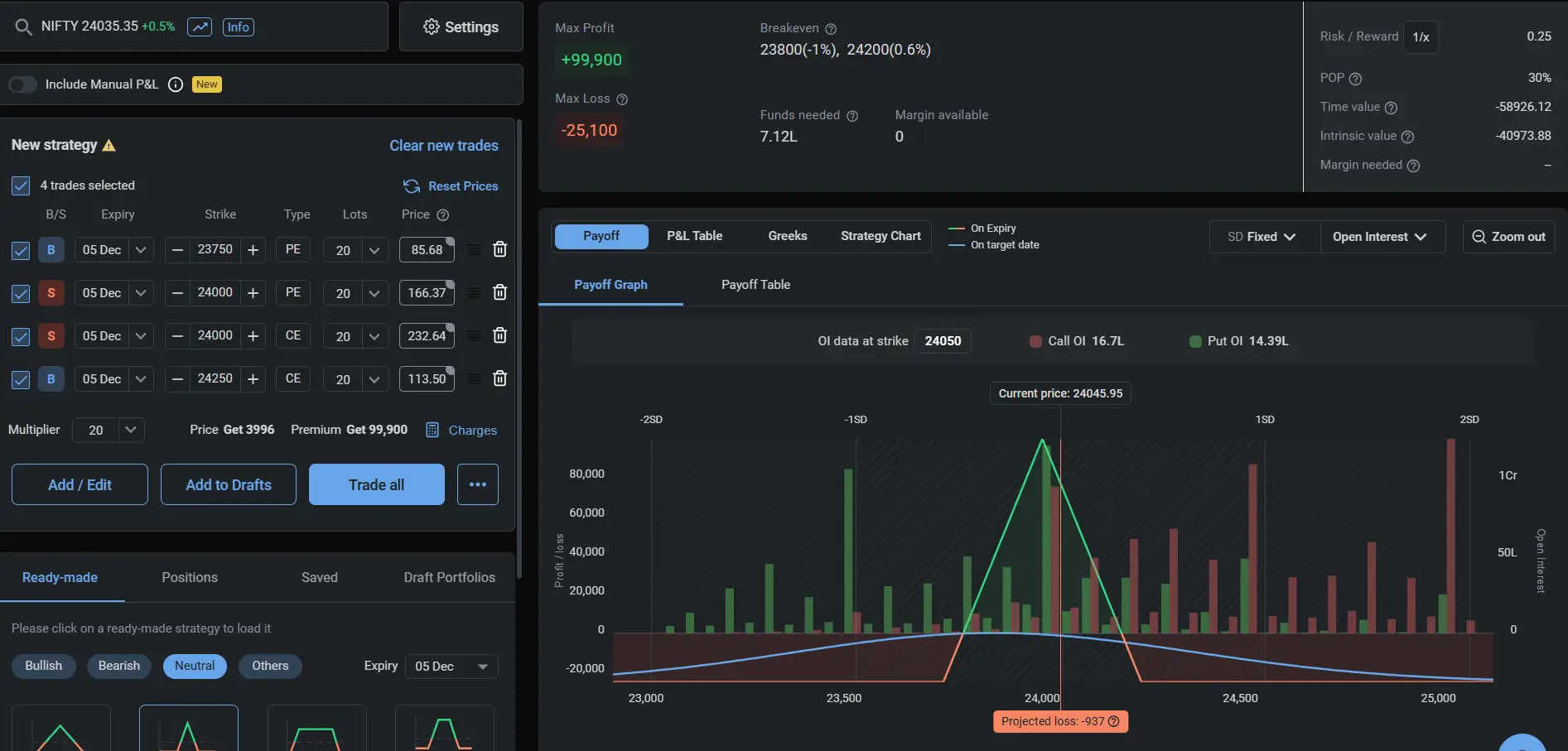Toggle the PE type button on the 23750 row

(x=293, y=249)
